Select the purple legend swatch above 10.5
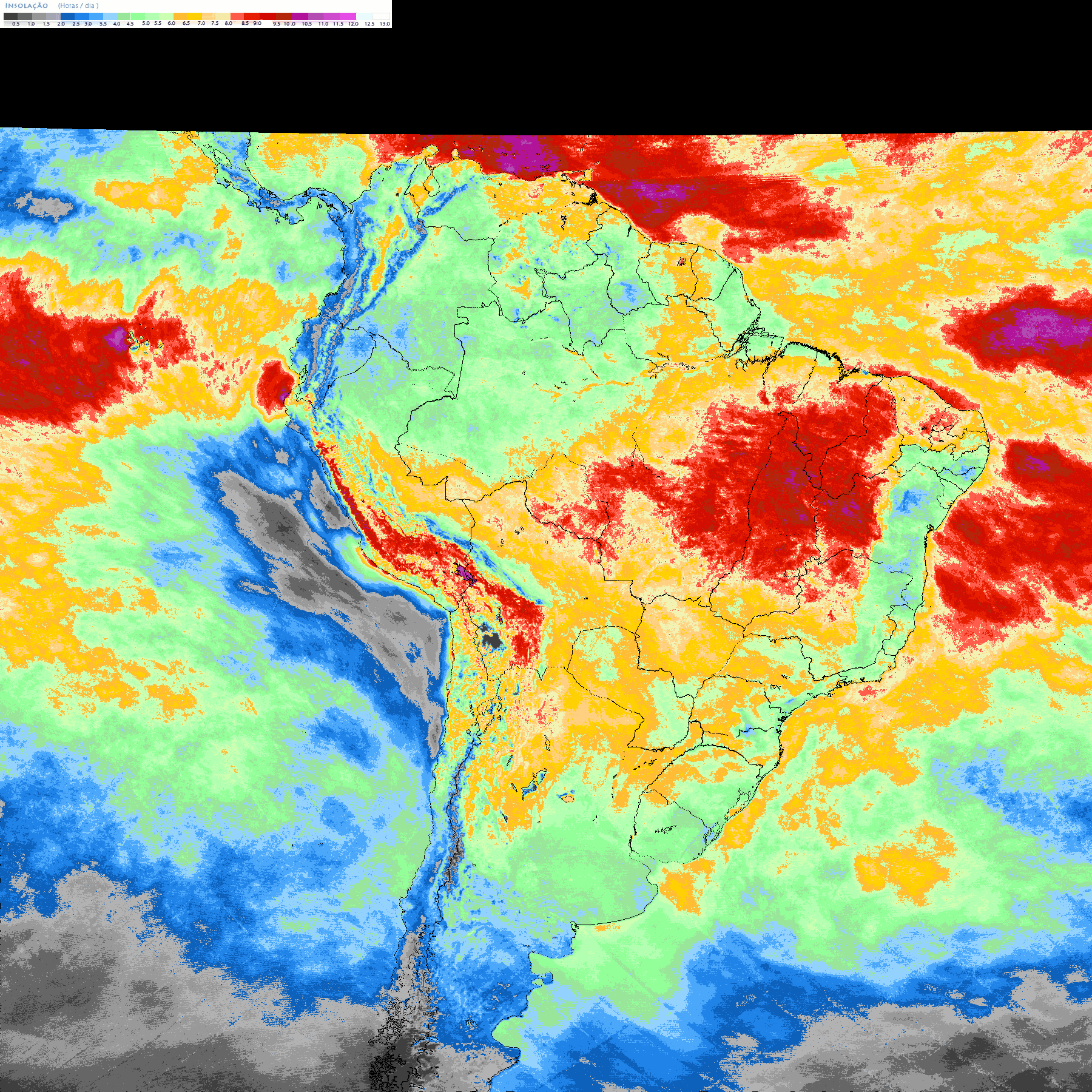Screen dimensions: 1092x1092 [x=300, y=16]
